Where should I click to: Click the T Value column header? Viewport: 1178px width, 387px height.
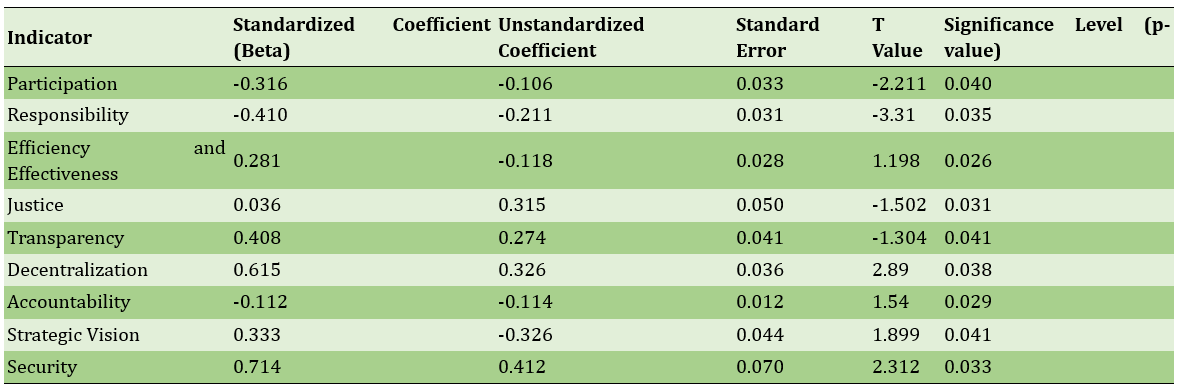pyautogui.click(x=897, y=38)
